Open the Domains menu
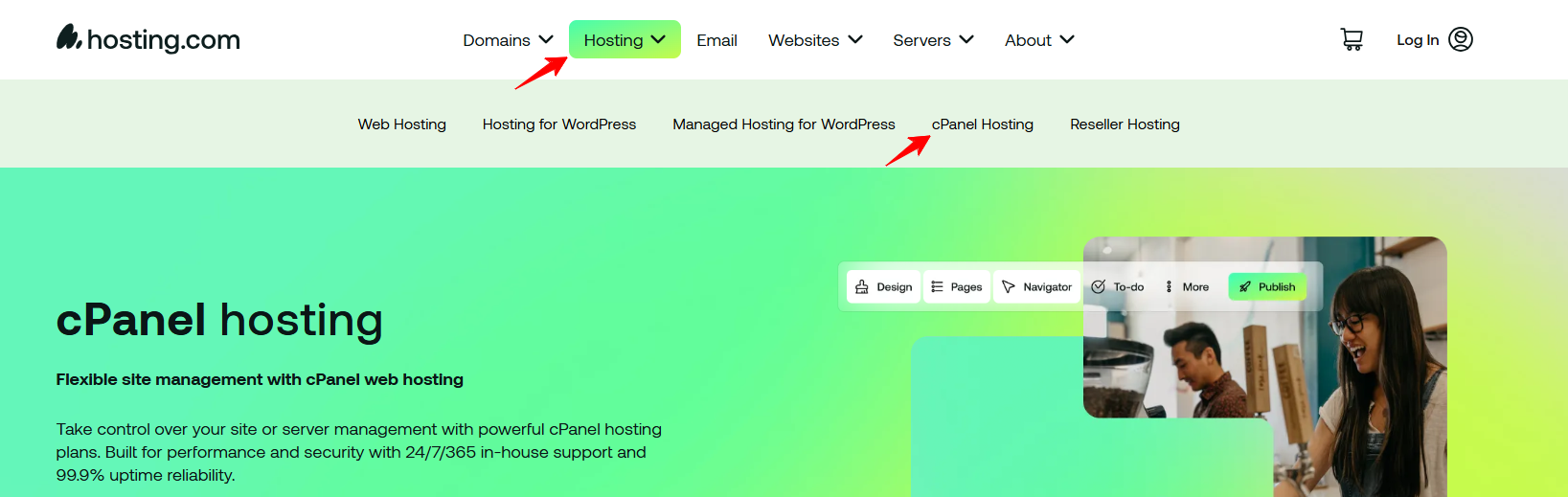 click(508, 40)
